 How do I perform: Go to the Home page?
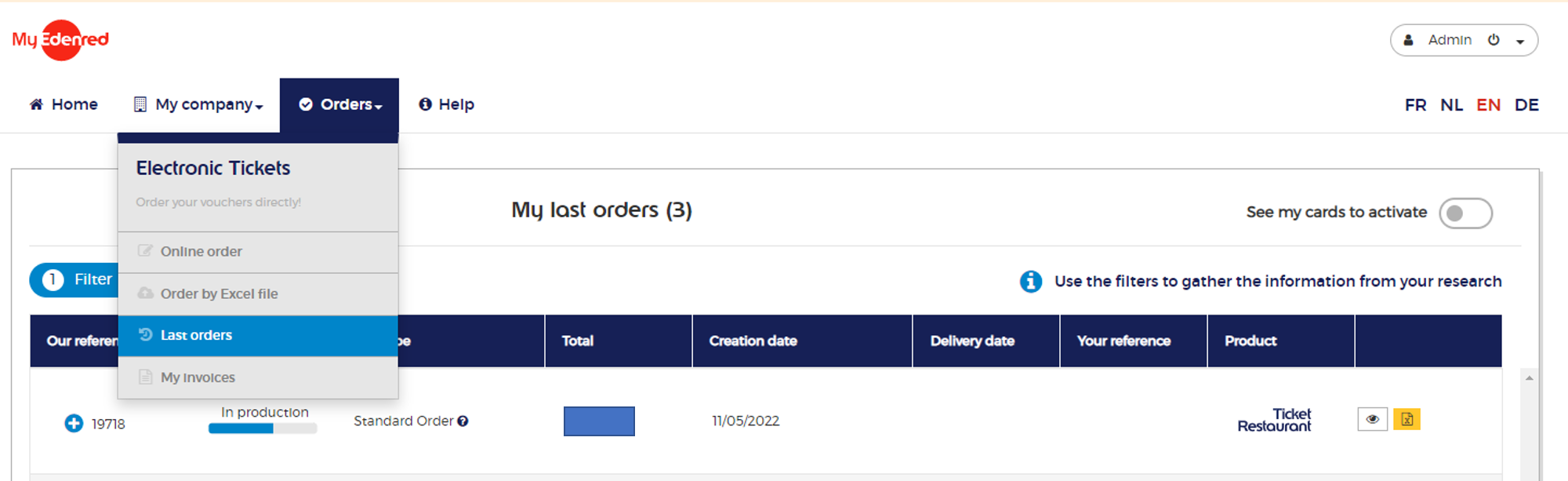pos(64,104)
